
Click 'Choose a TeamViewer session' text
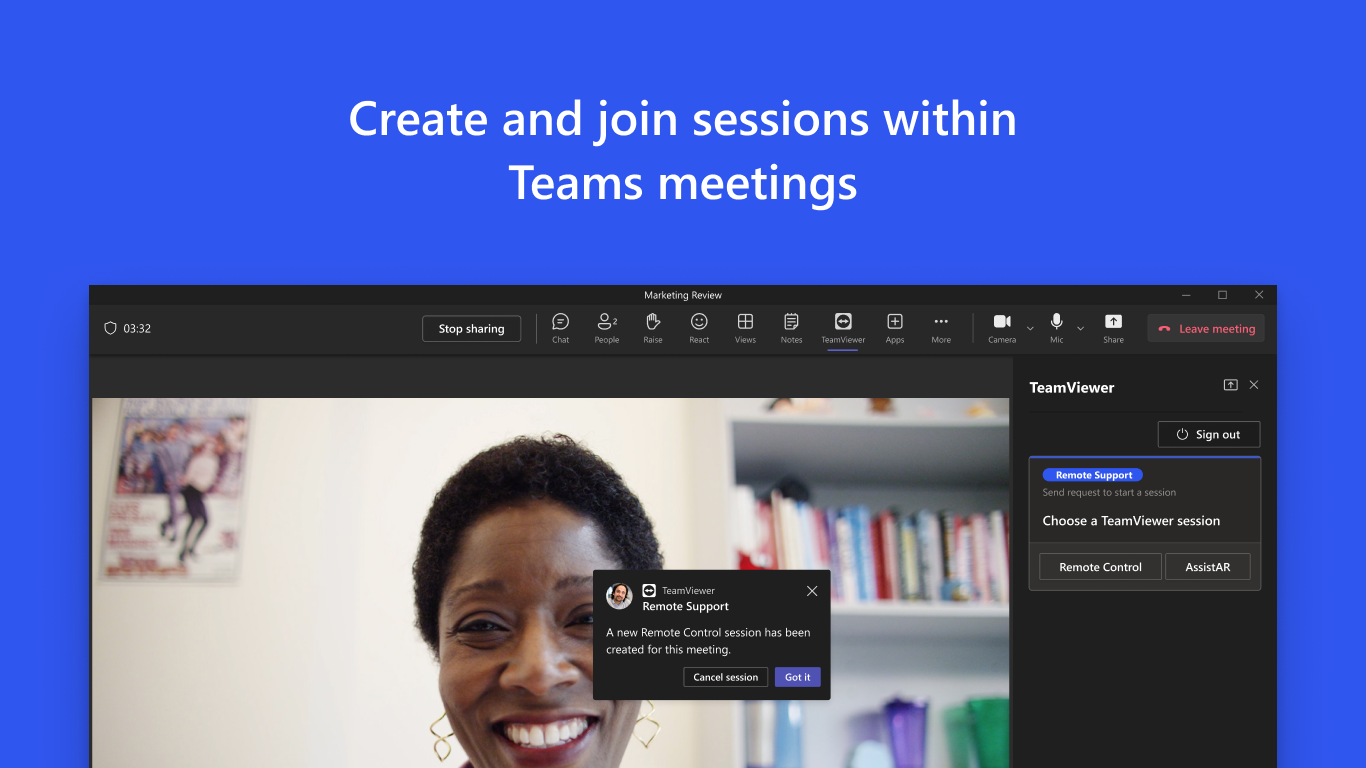(1131, 521)
